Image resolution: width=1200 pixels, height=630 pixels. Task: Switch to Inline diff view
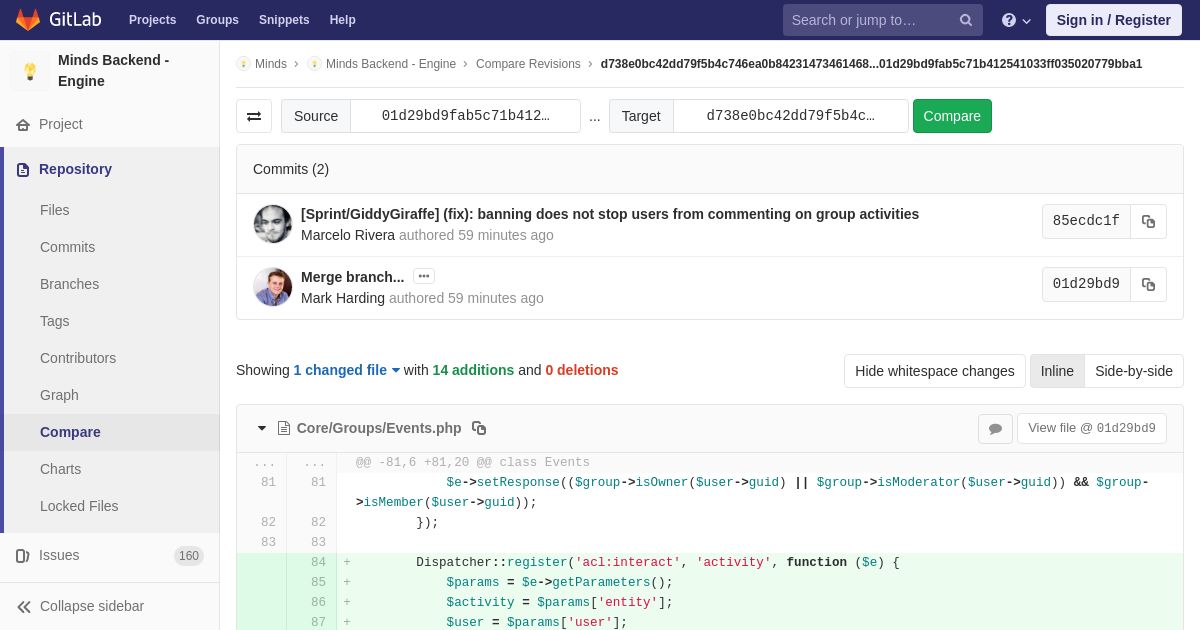pyautogui.click(x=1057, y=371)
